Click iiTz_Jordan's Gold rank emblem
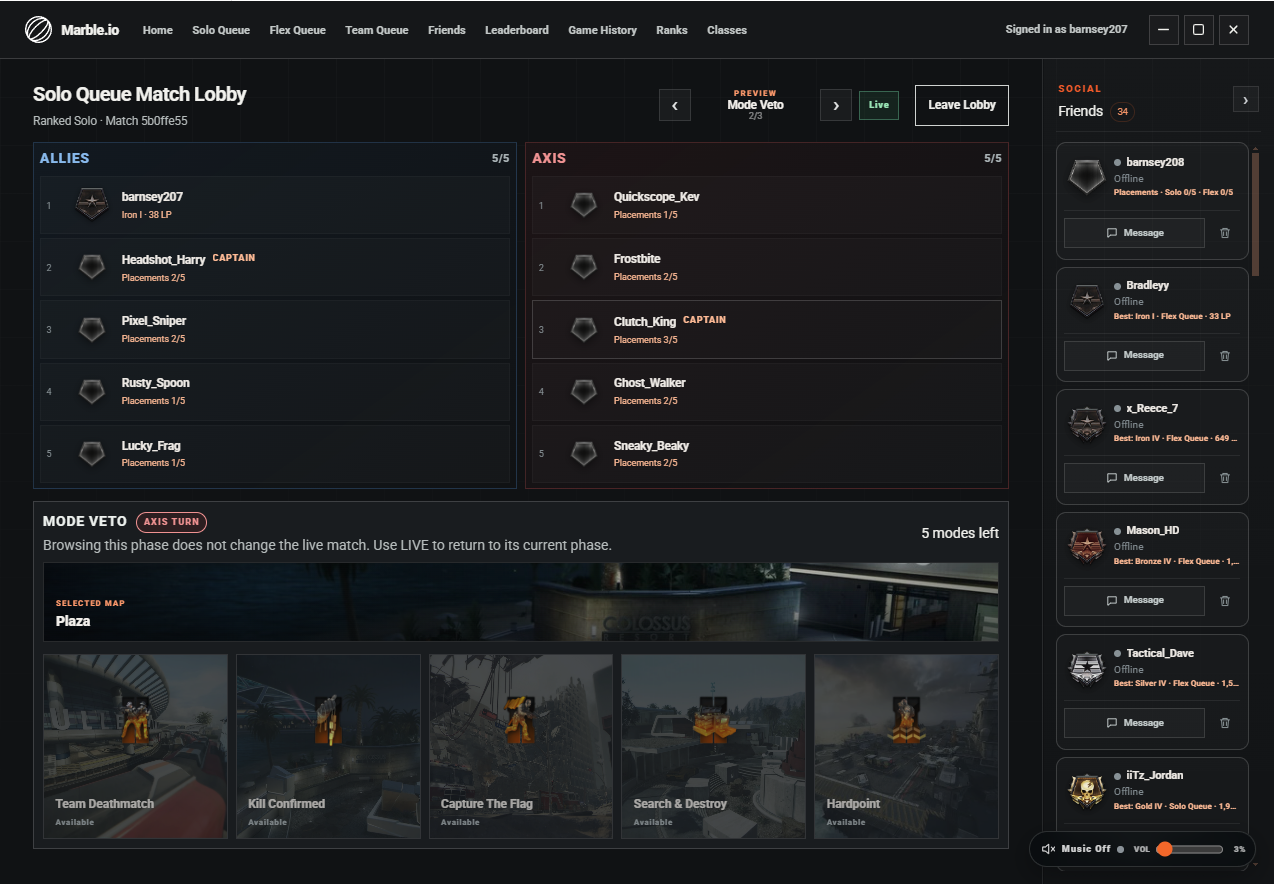The height and width of the screenshot is (884, 1274). pyautogui.click(x=1086, y=790)
